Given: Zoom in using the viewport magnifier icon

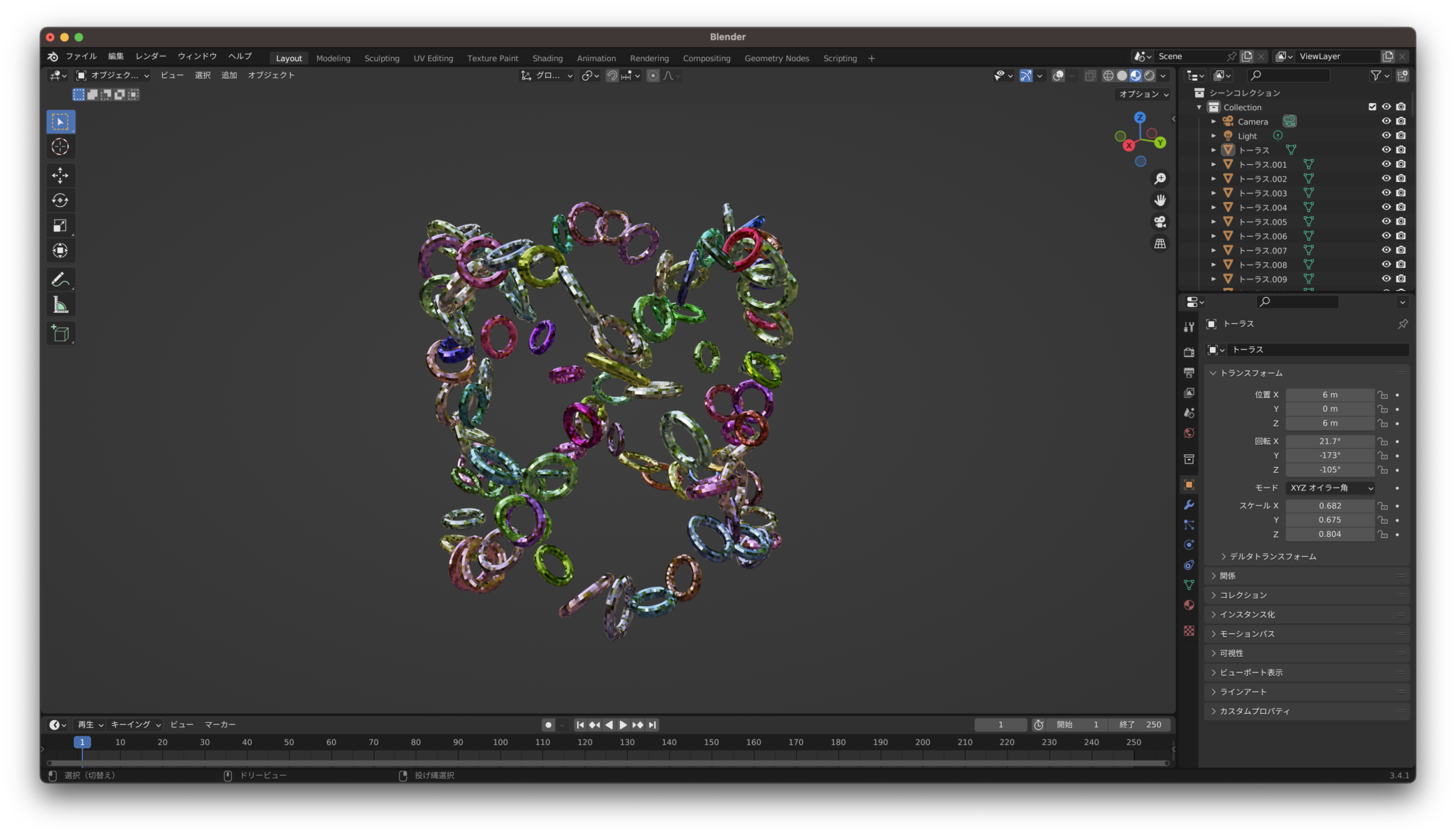Looking at the screenshot, I should pos(1160,178).
